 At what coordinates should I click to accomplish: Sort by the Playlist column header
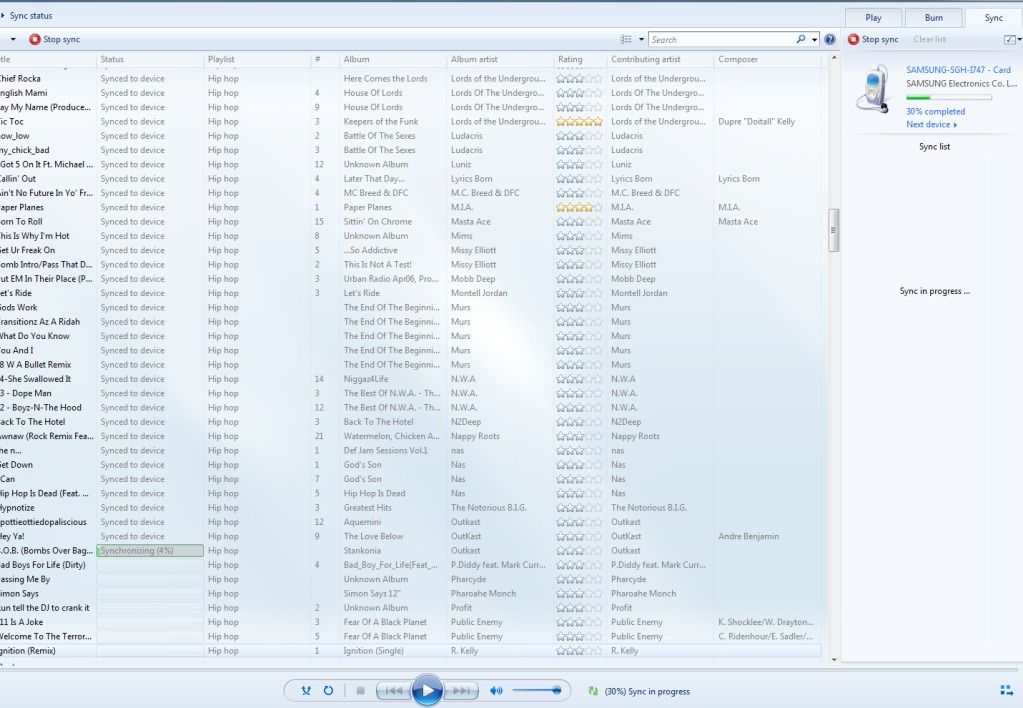[x=257, y=59]
